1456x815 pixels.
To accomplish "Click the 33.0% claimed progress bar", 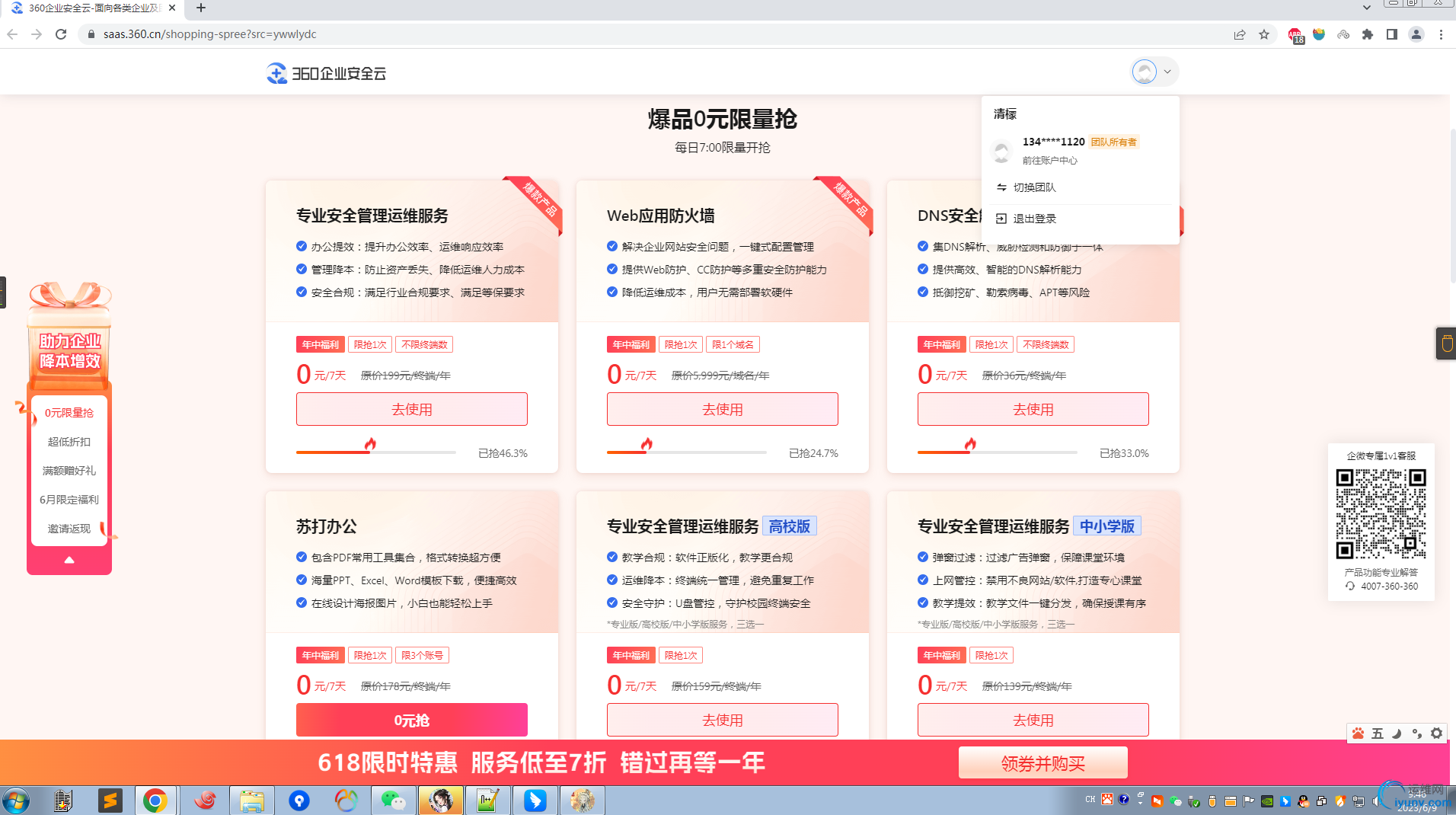I will tap(997, 452).
